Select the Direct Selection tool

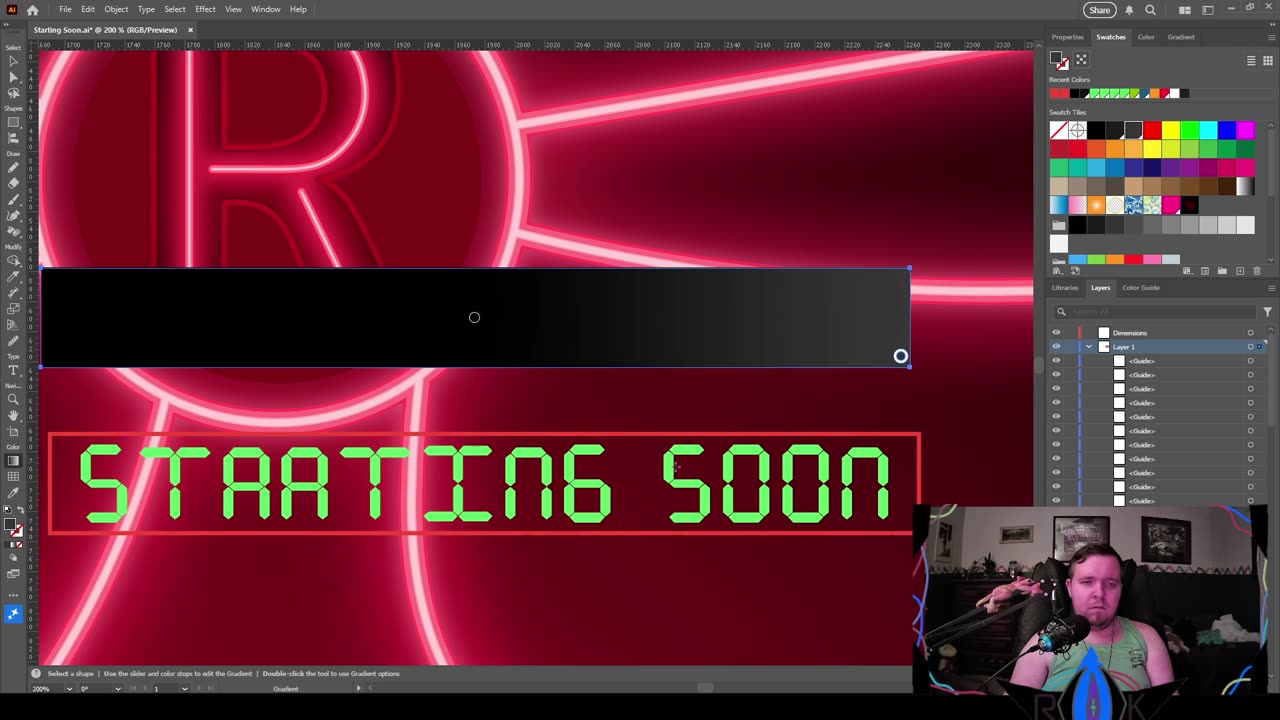pos(13,78)
